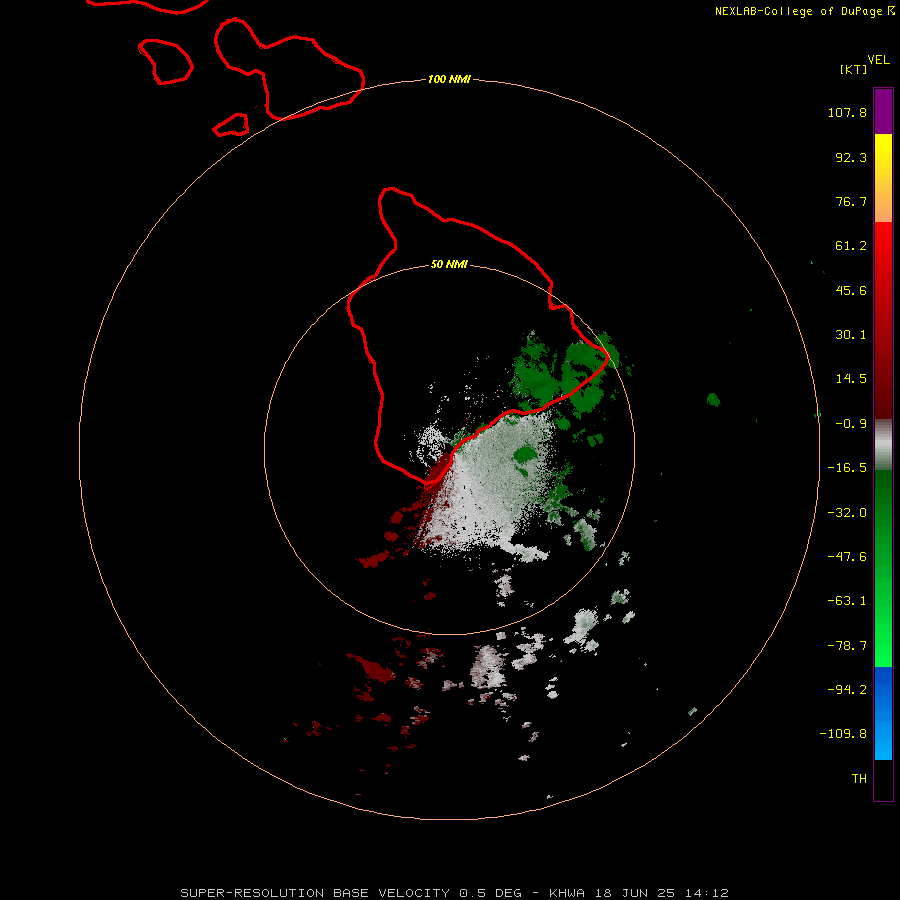Click the purple segment of the velocity color bar
This screenshot has width=900, height=900.
tap(883, 111)
